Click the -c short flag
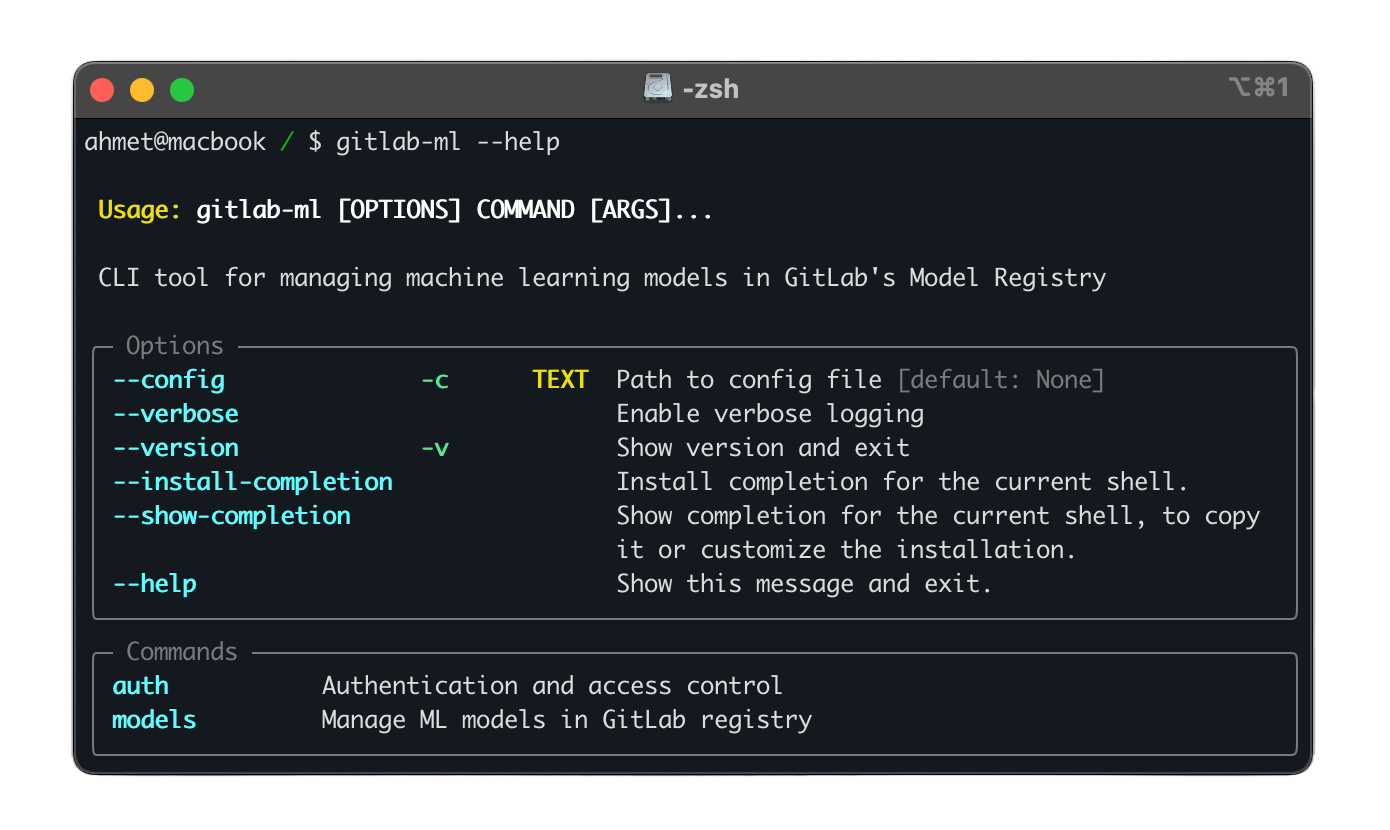 tap(434, 380)
